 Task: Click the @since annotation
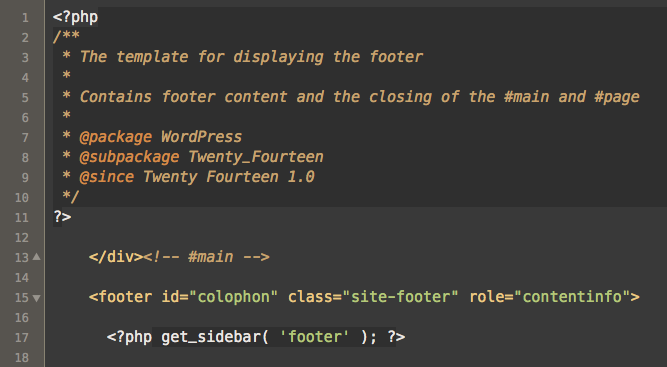pyautogui.click(x=106, y=177)
